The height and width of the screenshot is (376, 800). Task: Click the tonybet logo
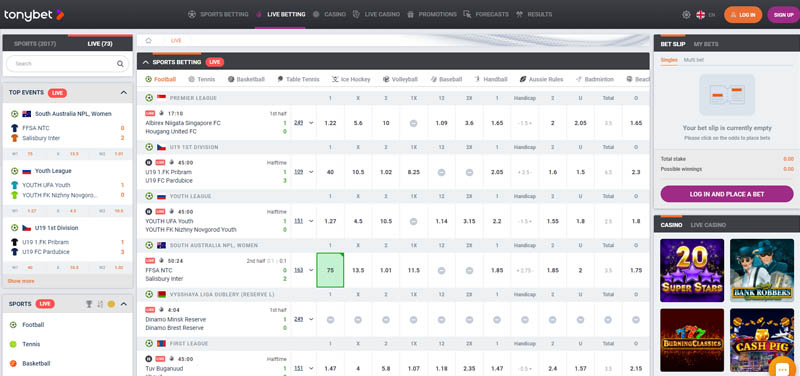coord(34,15)
